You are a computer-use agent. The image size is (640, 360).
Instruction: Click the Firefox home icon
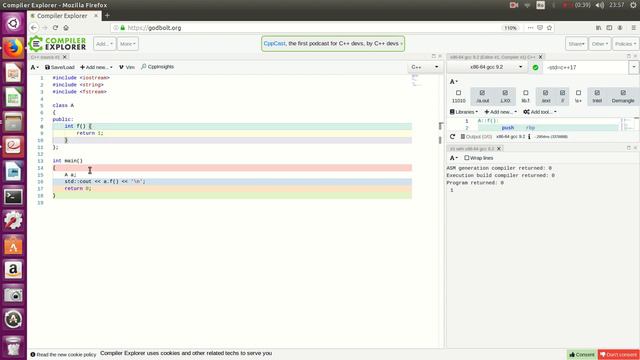[x=66, y=28]
